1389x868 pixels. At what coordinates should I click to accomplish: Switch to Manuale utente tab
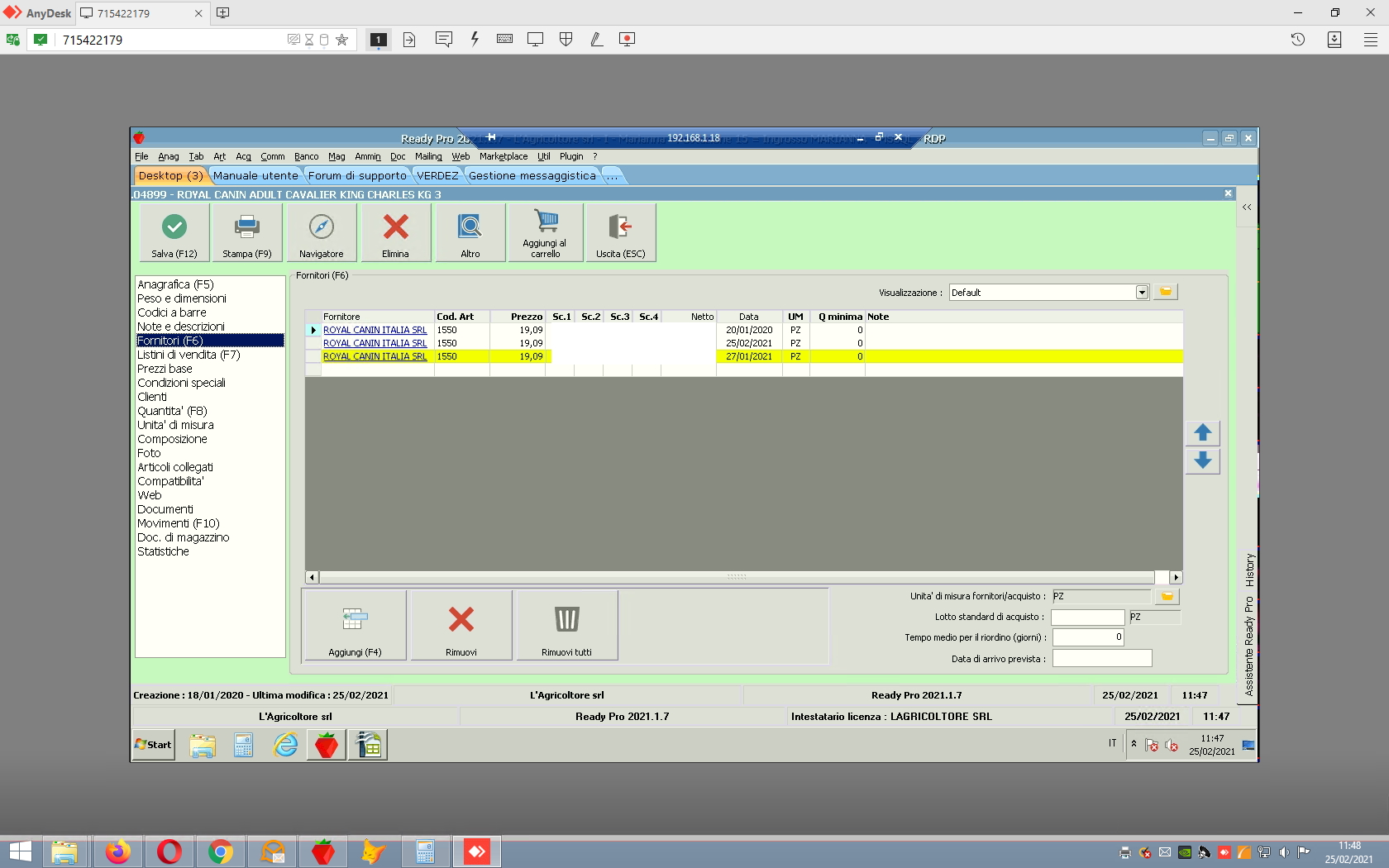coord(255,175)
